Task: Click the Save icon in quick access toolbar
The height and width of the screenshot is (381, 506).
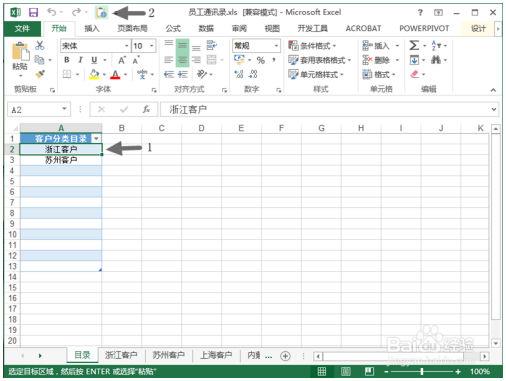Action: point(34,12)
